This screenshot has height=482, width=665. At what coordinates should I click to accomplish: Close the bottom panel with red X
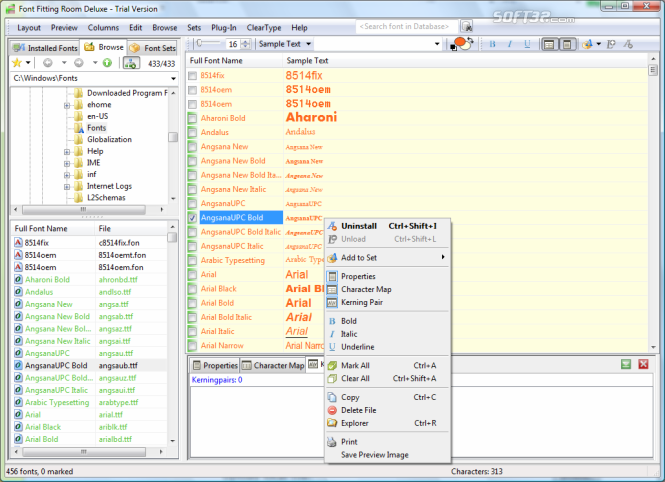pyautogui.click(x=643, y=364)
